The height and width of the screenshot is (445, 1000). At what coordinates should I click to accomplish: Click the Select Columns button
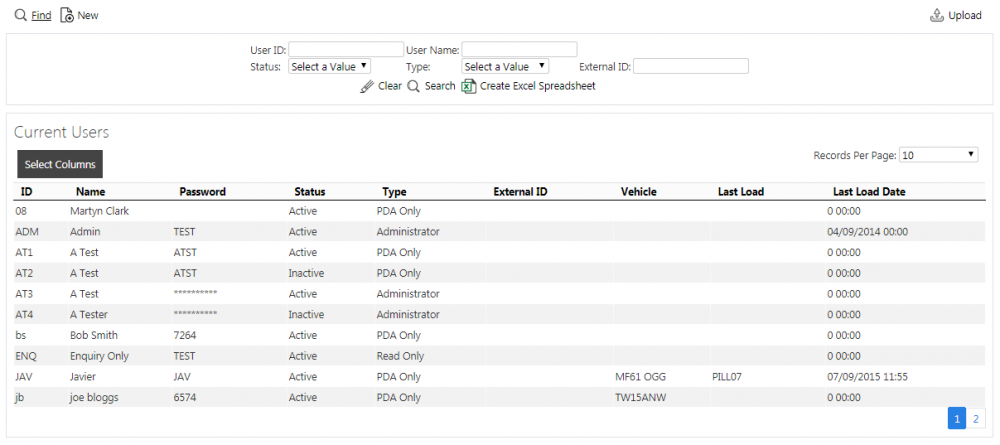coord(60,164)
